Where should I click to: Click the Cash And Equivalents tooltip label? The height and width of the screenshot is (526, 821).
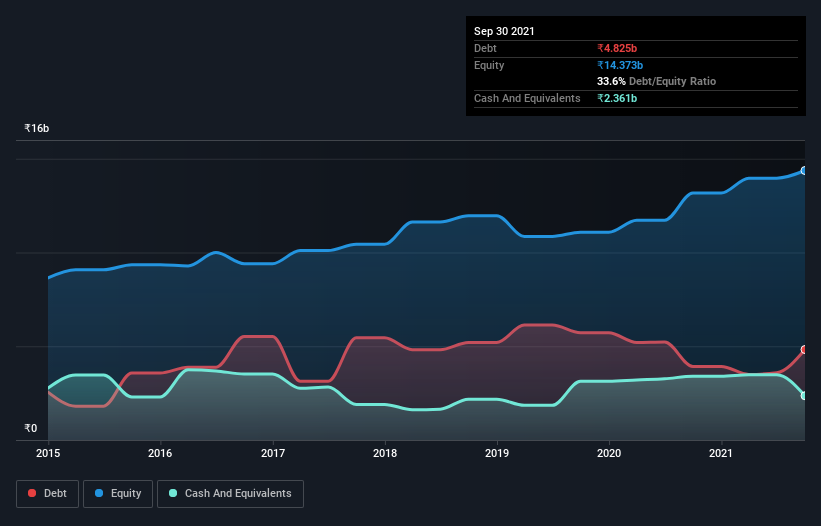click(527, 98)
